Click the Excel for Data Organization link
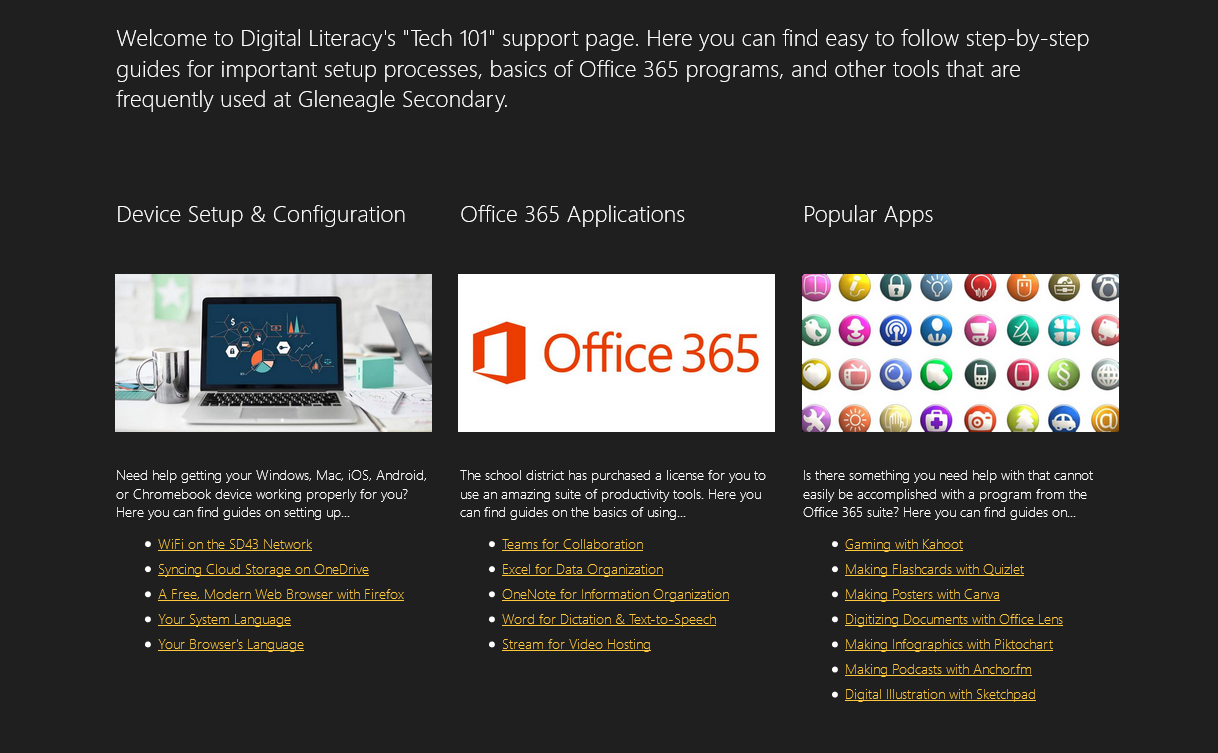 pos(582,569)
